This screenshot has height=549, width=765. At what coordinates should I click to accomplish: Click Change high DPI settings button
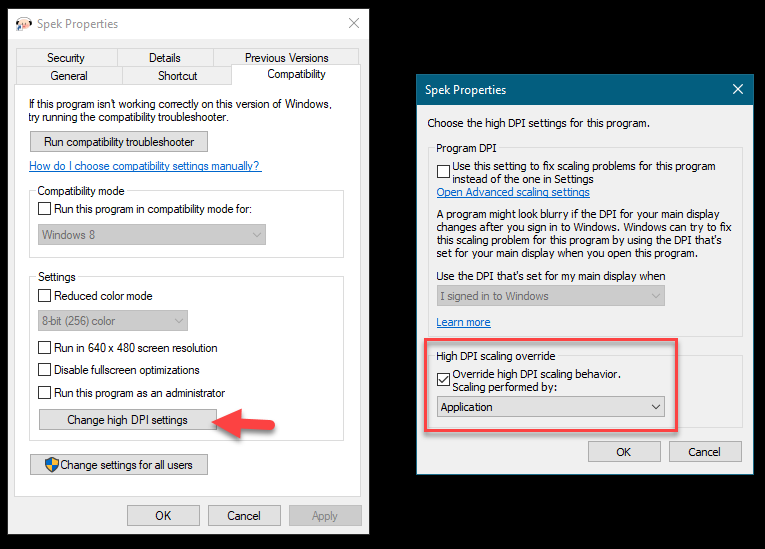pyautogui.click(x=127, y=420)
